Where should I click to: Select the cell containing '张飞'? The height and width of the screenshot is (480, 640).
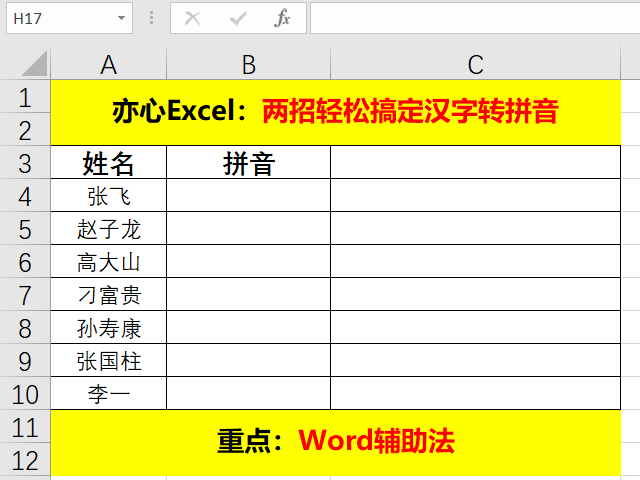(109, 196)
